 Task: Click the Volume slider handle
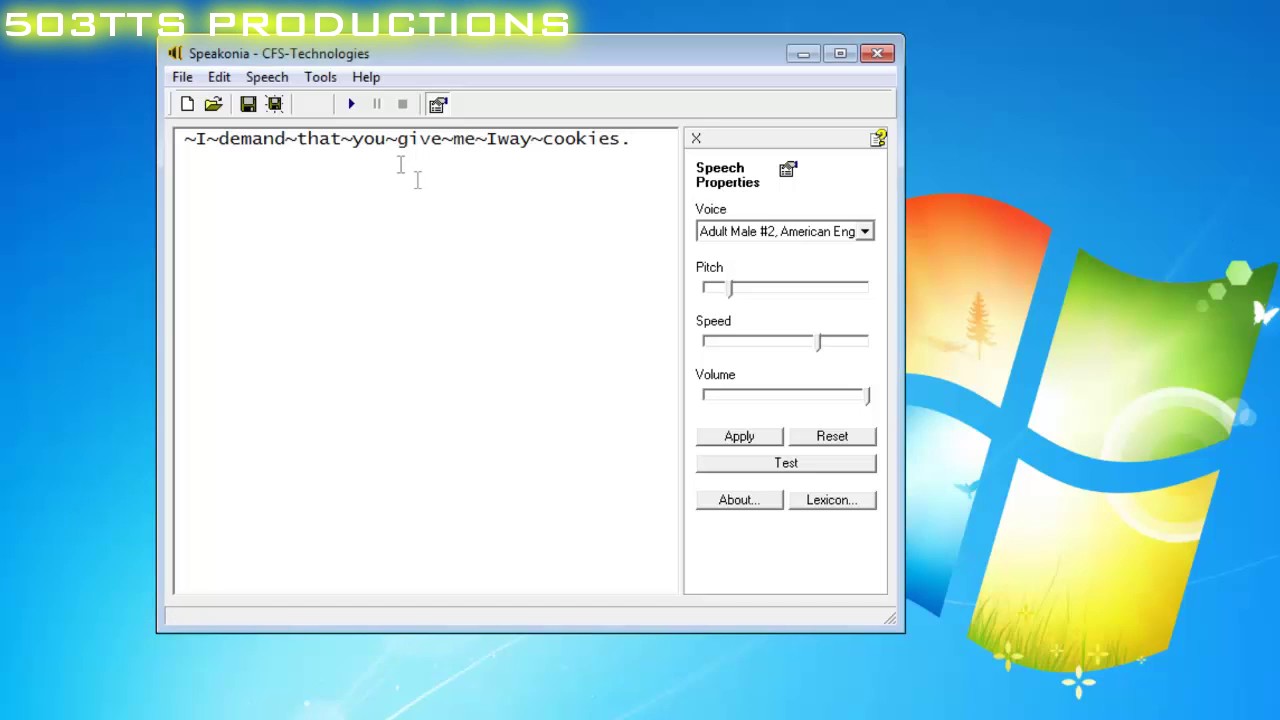pos(867,395)
